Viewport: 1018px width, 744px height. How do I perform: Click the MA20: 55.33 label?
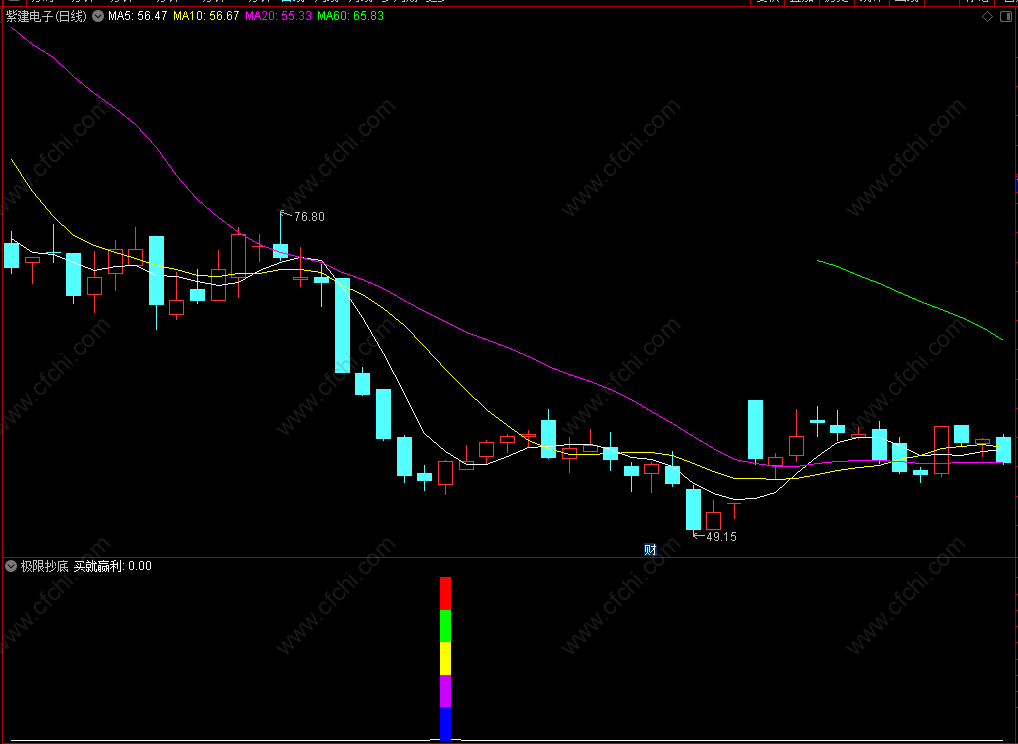[x=279, y=16]
